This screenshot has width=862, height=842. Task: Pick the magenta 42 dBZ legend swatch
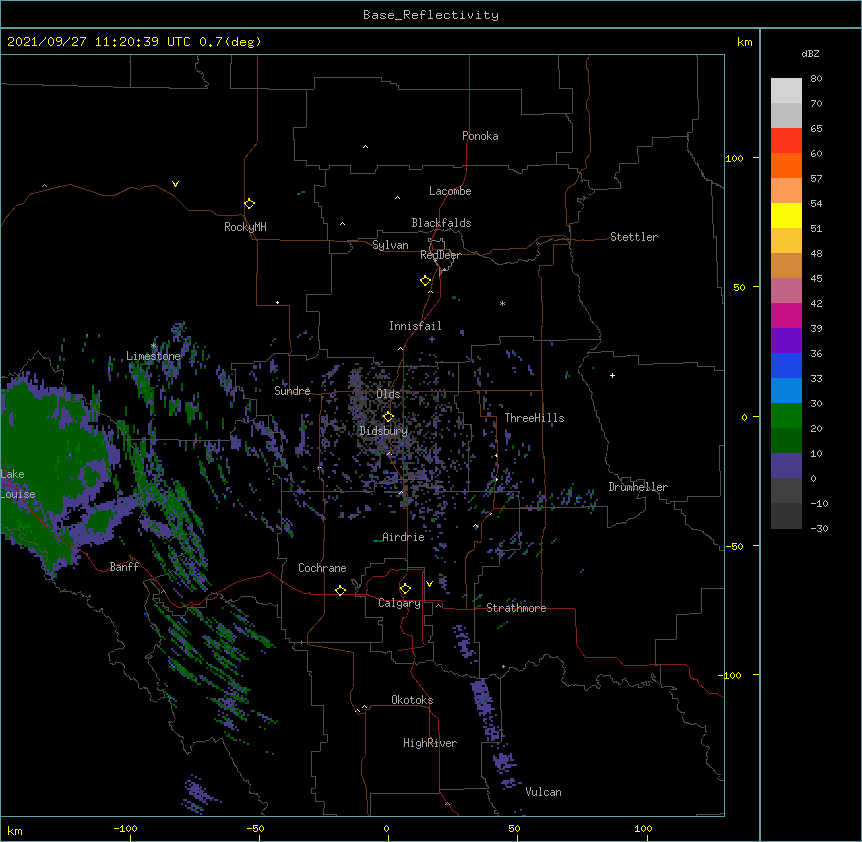[786, 315]
